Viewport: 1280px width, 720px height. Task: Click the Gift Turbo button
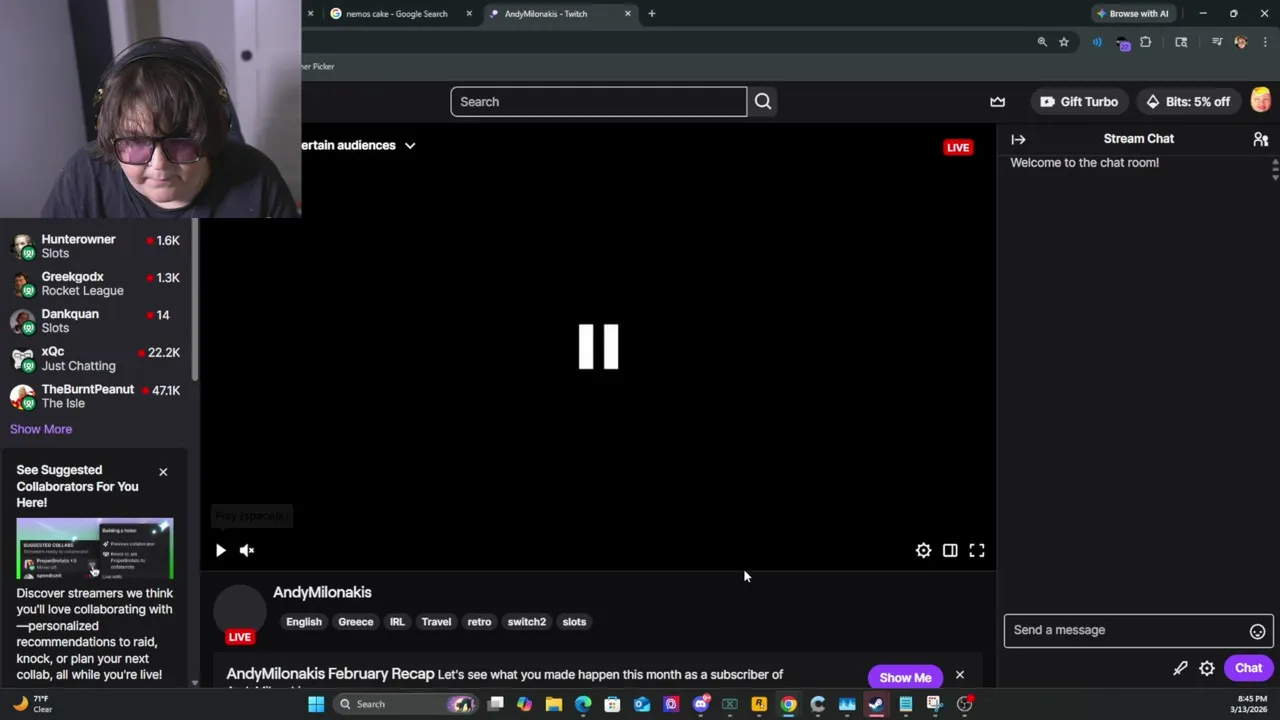[1079, 102]
